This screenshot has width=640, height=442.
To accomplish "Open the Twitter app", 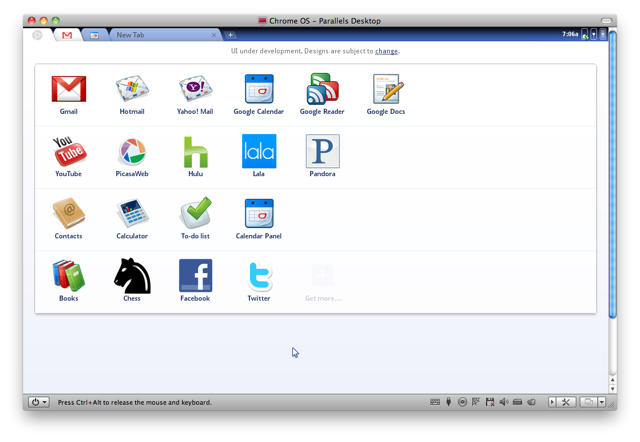I will [x=260, y=276].
